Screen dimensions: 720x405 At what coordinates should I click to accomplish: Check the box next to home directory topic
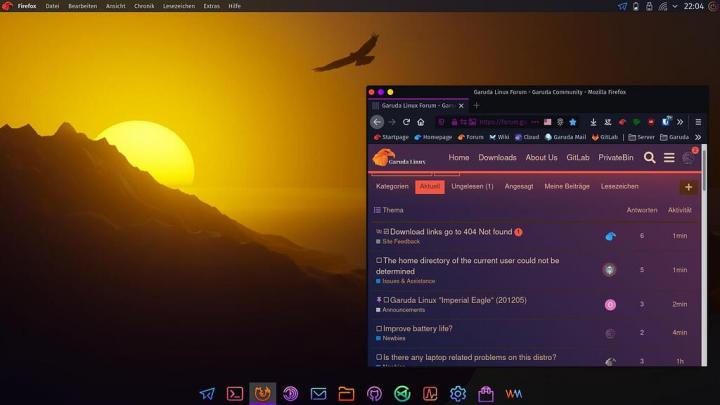click(x=379, y=260)
